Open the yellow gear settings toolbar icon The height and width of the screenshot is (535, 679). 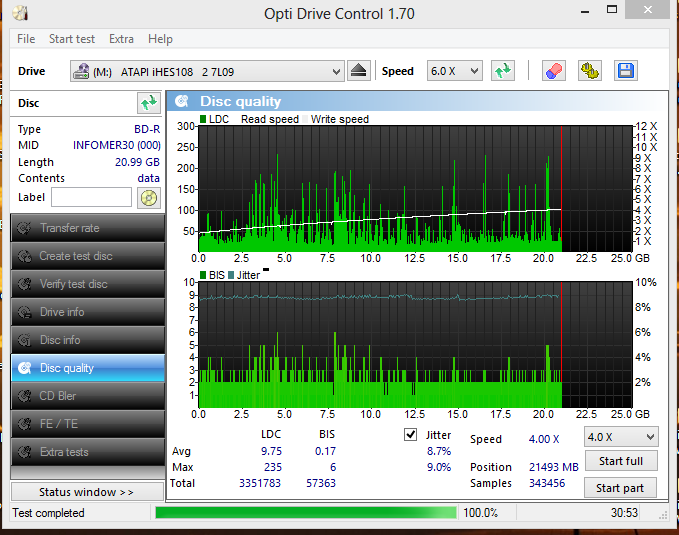(589, 71)
